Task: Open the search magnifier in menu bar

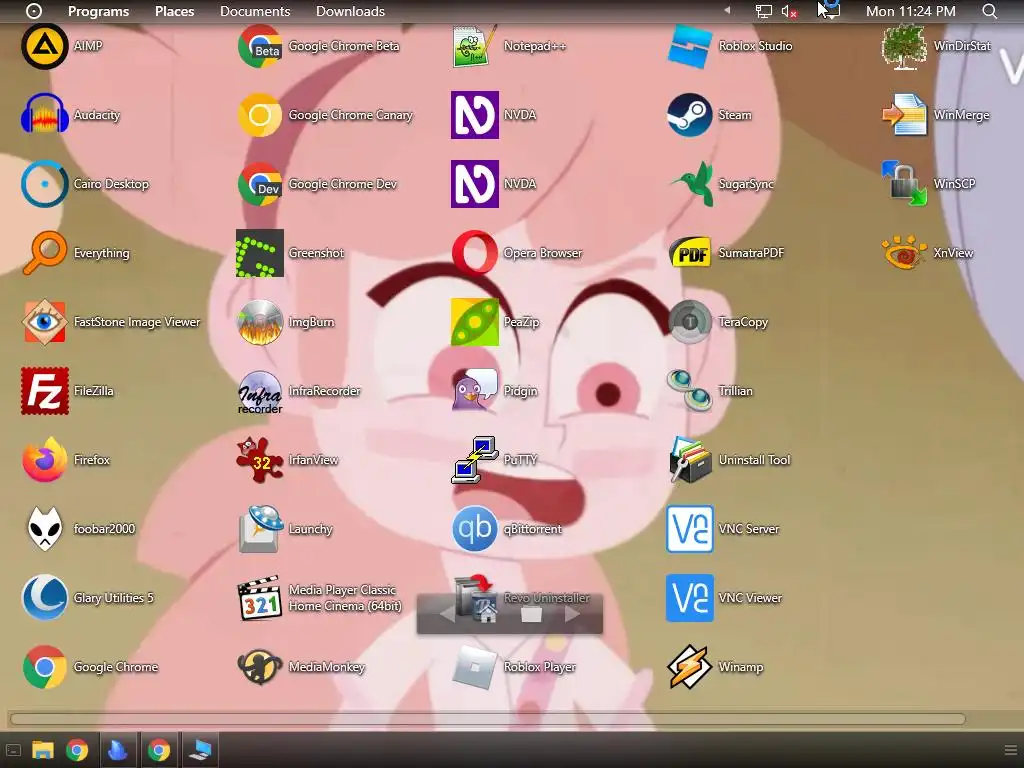Action: [989, 11]
